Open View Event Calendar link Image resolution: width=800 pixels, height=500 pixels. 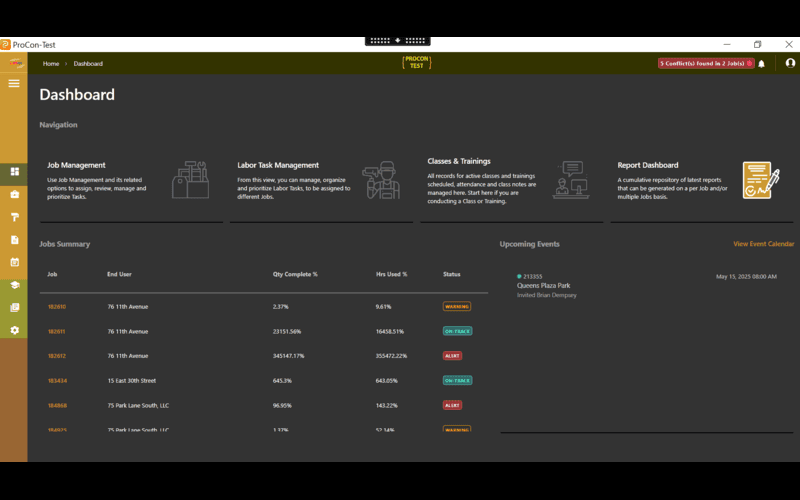point(763,244)
